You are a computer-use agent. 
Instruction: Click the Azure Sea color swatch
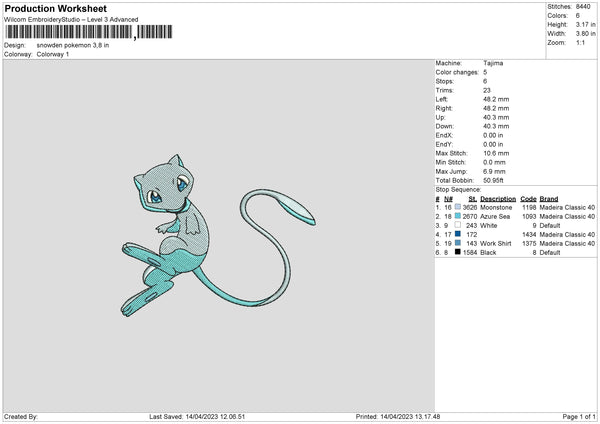pyautogui.click(x=458, y=216)
